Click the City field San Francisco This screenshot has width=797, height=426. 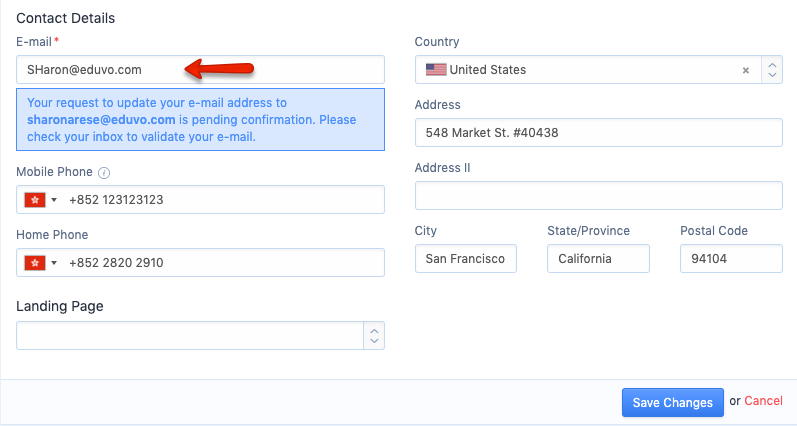(x=465, y=259)
